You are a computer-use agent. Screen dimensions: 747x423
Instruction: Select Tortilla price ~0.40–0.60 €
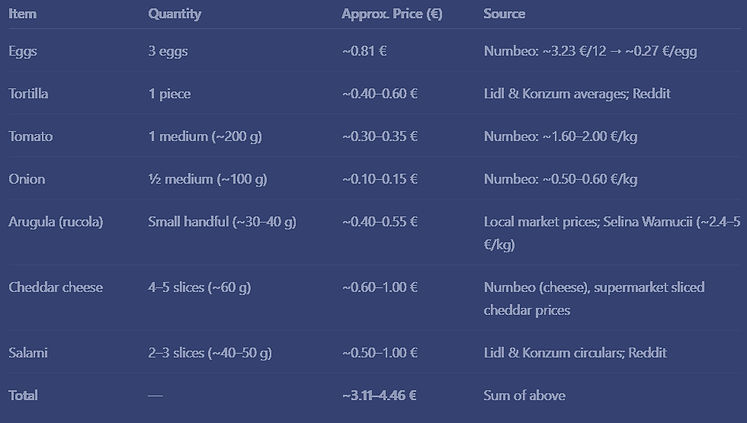(x=380, y=93)
